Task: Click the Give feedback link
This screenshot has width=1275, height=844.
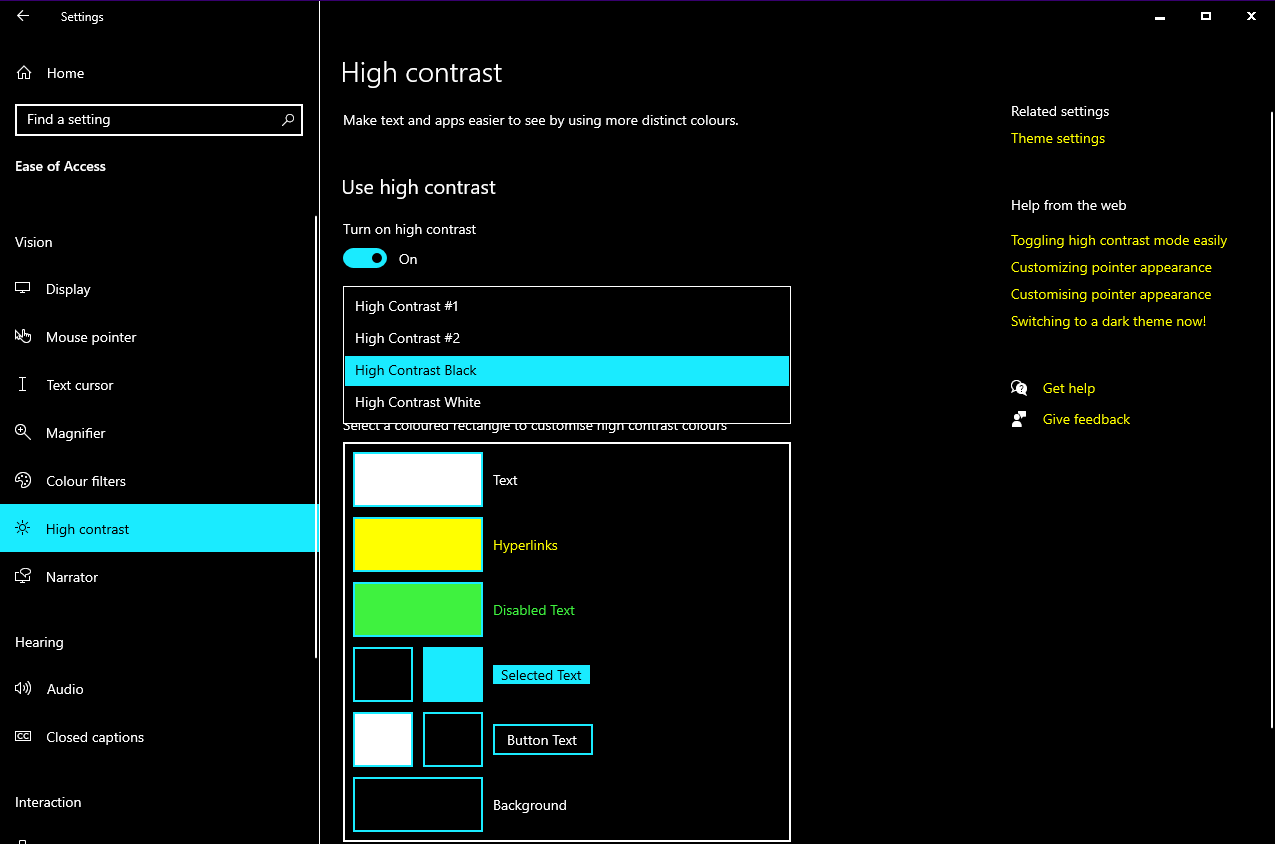Action: (1086, 419)
